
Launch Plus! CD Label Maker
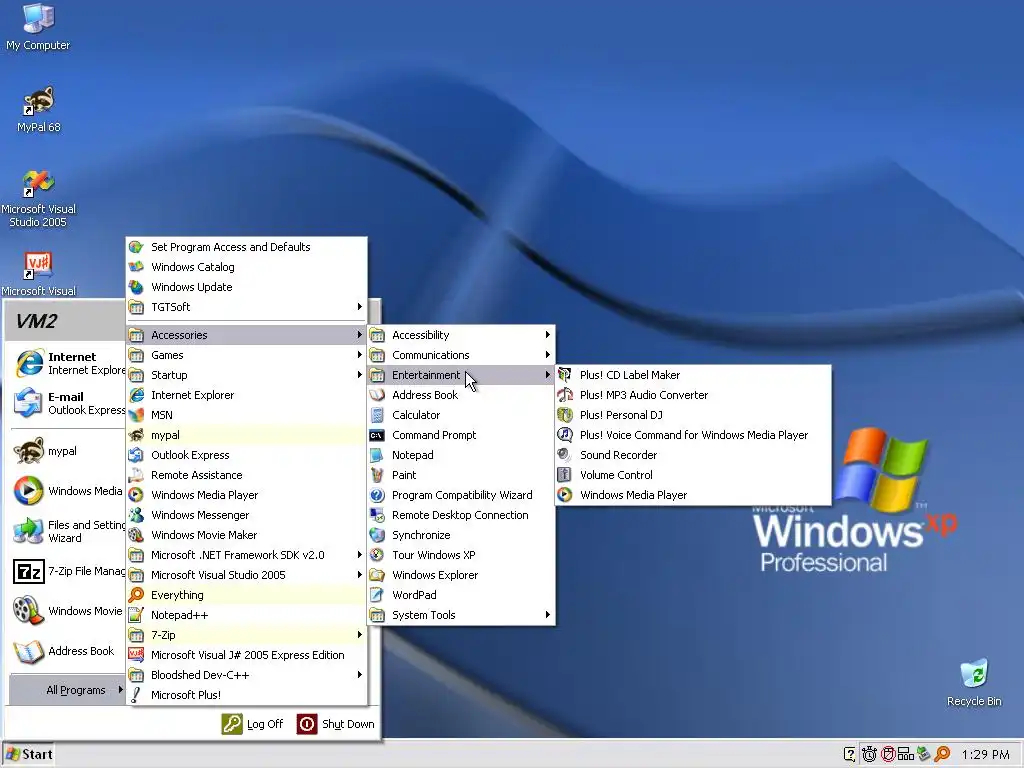point(693,375)
